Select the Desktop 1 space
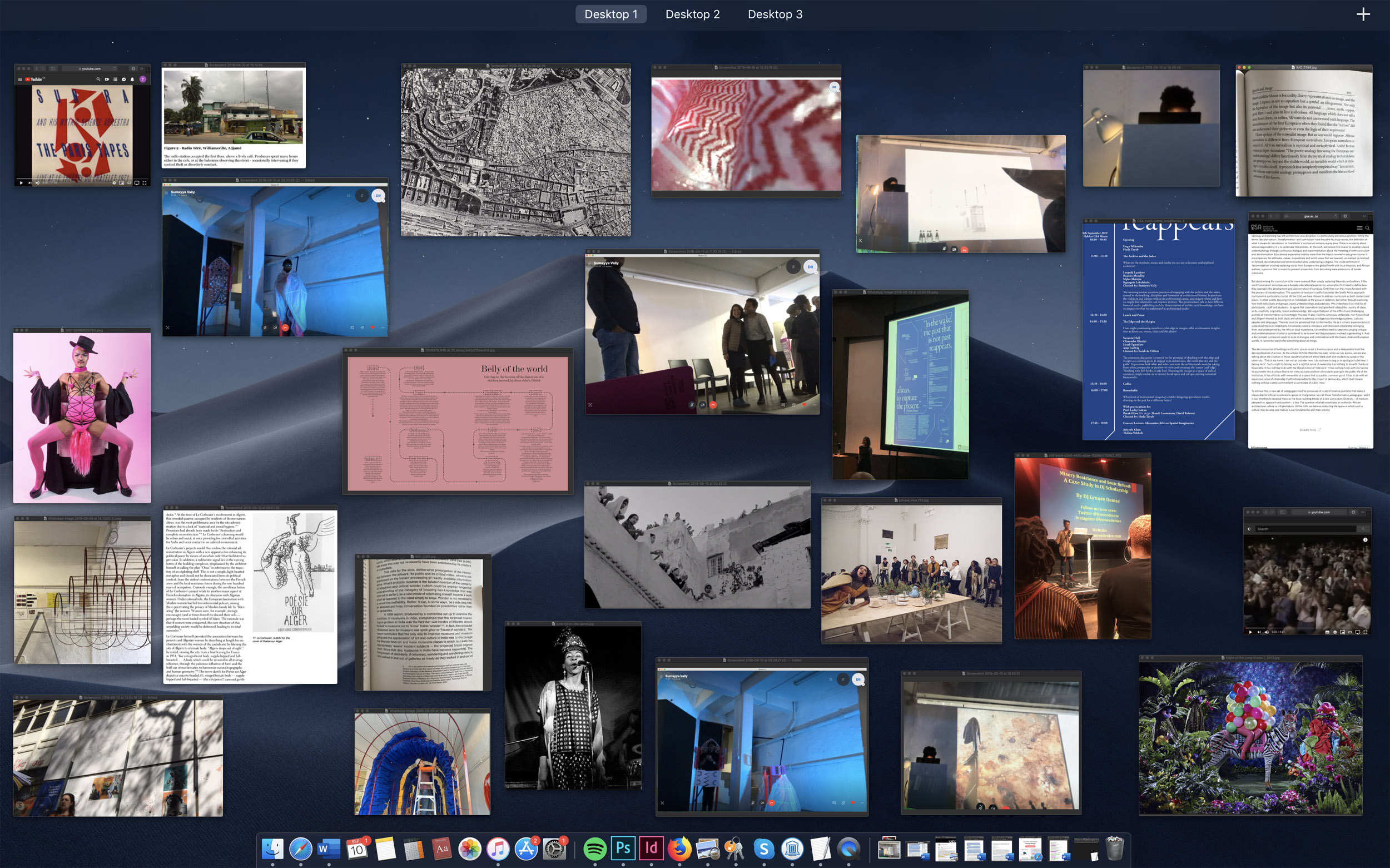This screenshot has width=1390, height=868. coord(610,14)
